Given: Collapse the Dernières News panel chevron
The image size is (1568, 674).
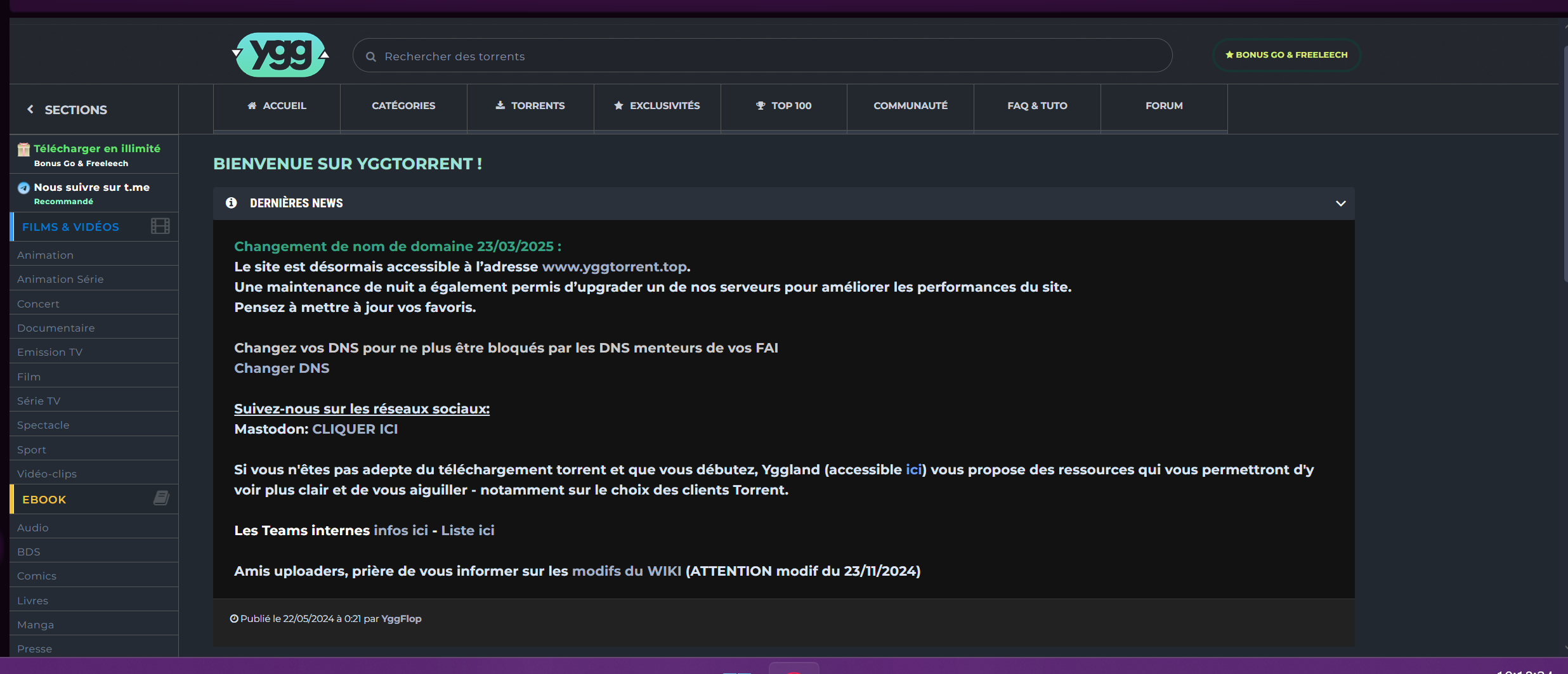Looking at the screenshot, I should (1340, 204).
